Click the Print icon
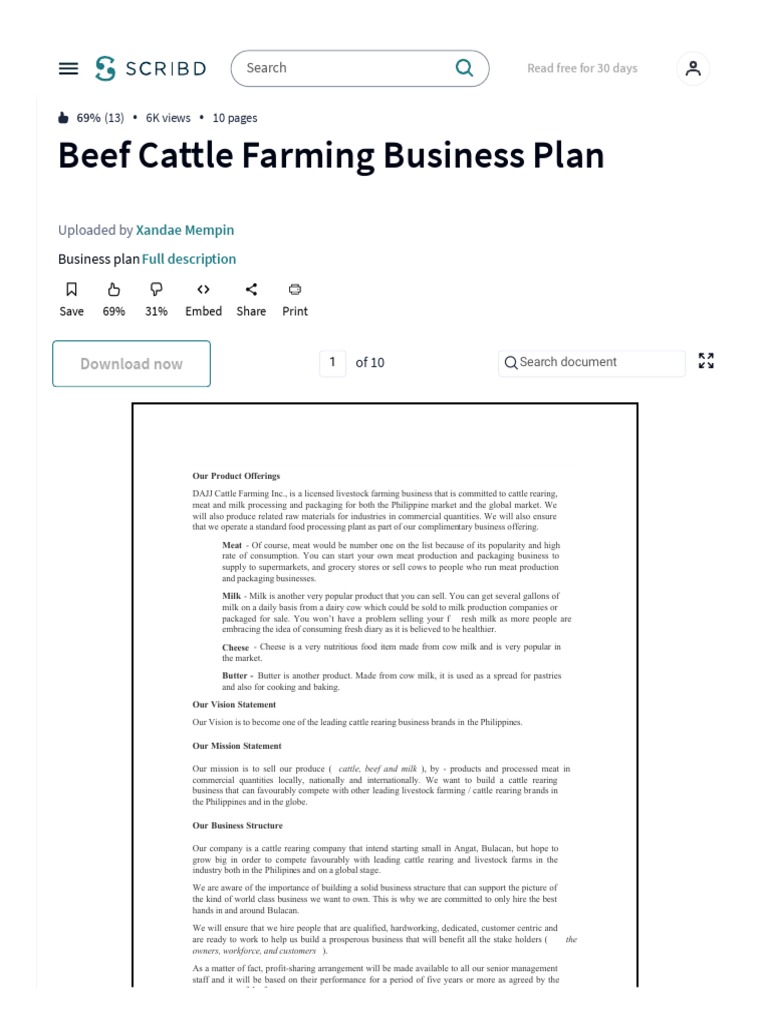 point(295,290)
